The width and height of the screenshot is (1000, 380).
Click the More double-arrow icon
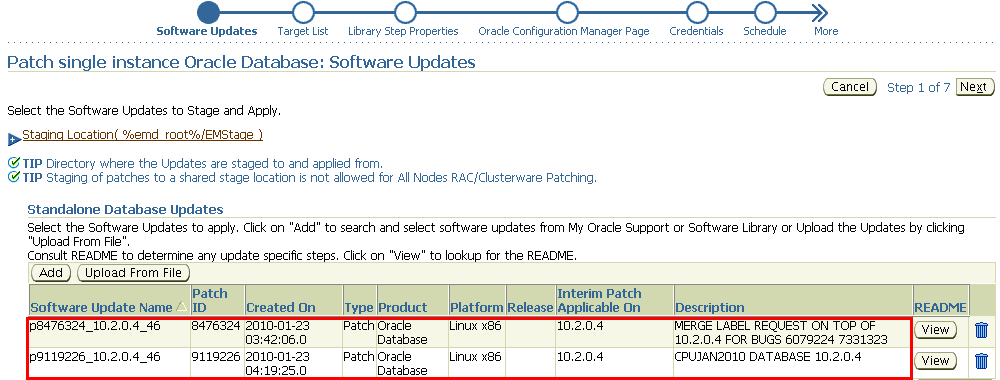(x=820, y=12)
